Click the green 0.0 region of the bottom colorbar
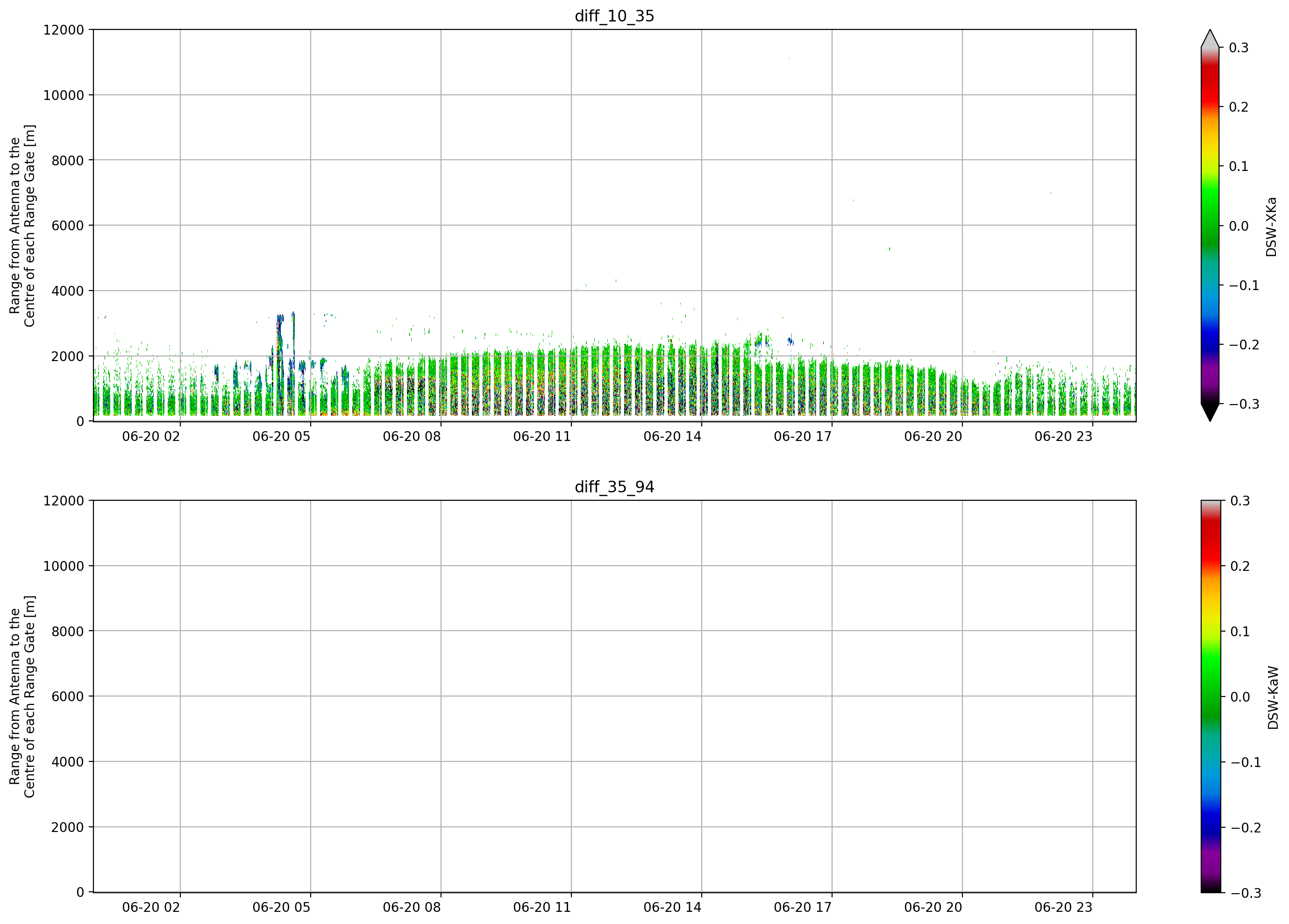1289x924 pixels. coord(1210,697)
